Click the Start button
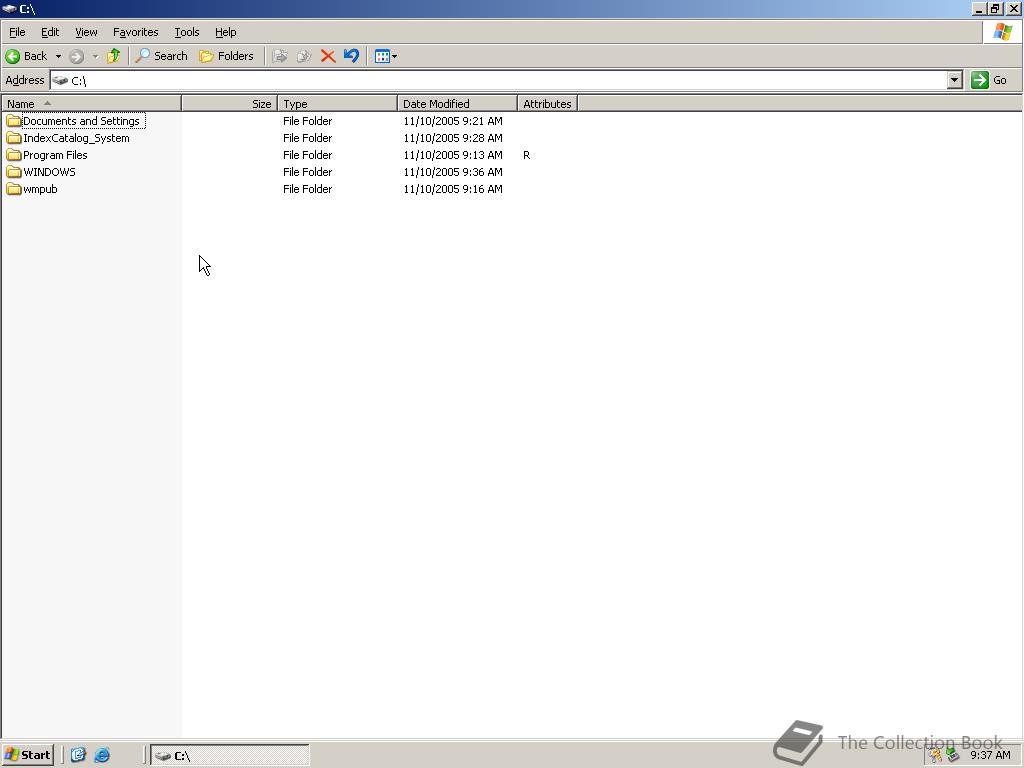The image size is (1024, 768). click(x=27, y=755)
